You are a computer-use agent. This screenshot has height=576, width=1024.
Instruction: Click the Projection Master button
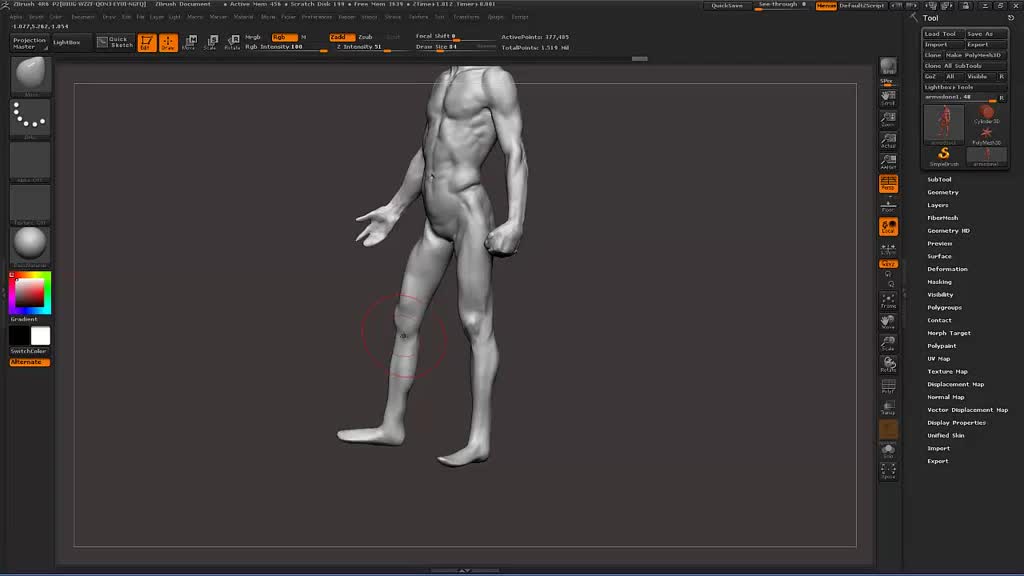[29, 43]
